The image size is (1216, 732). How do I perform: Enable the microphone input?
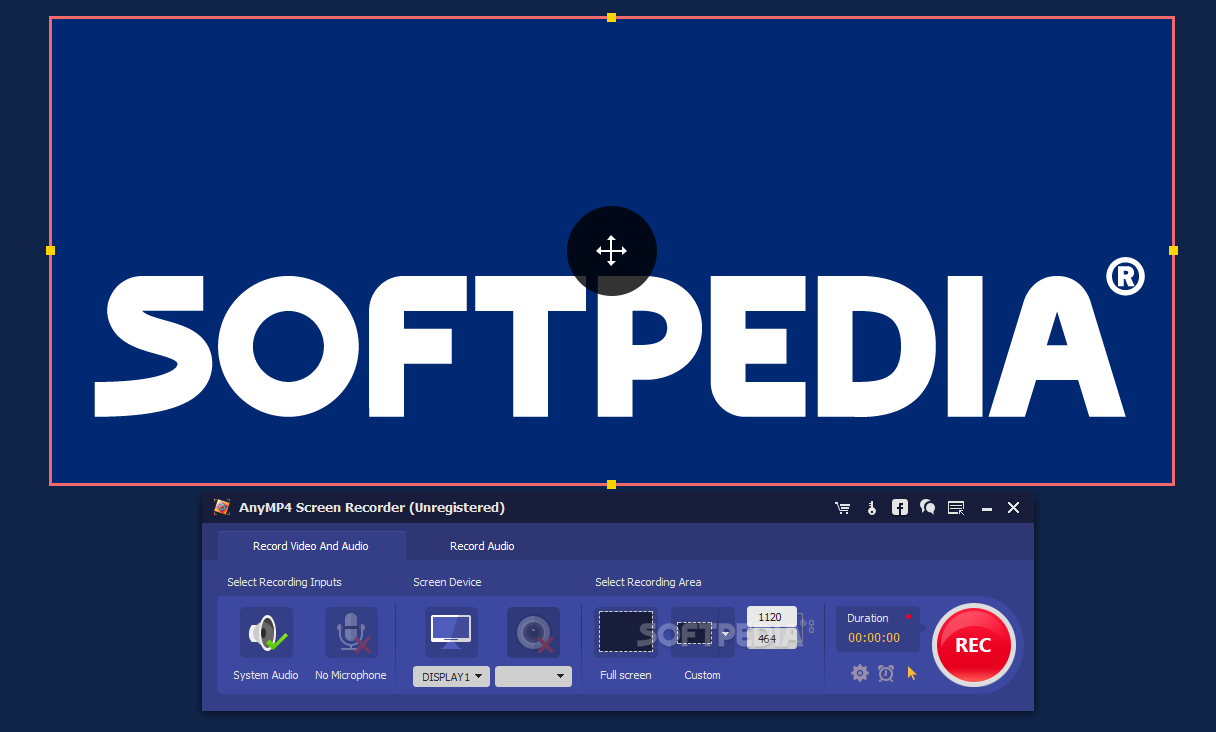click(x=351, y=633)
